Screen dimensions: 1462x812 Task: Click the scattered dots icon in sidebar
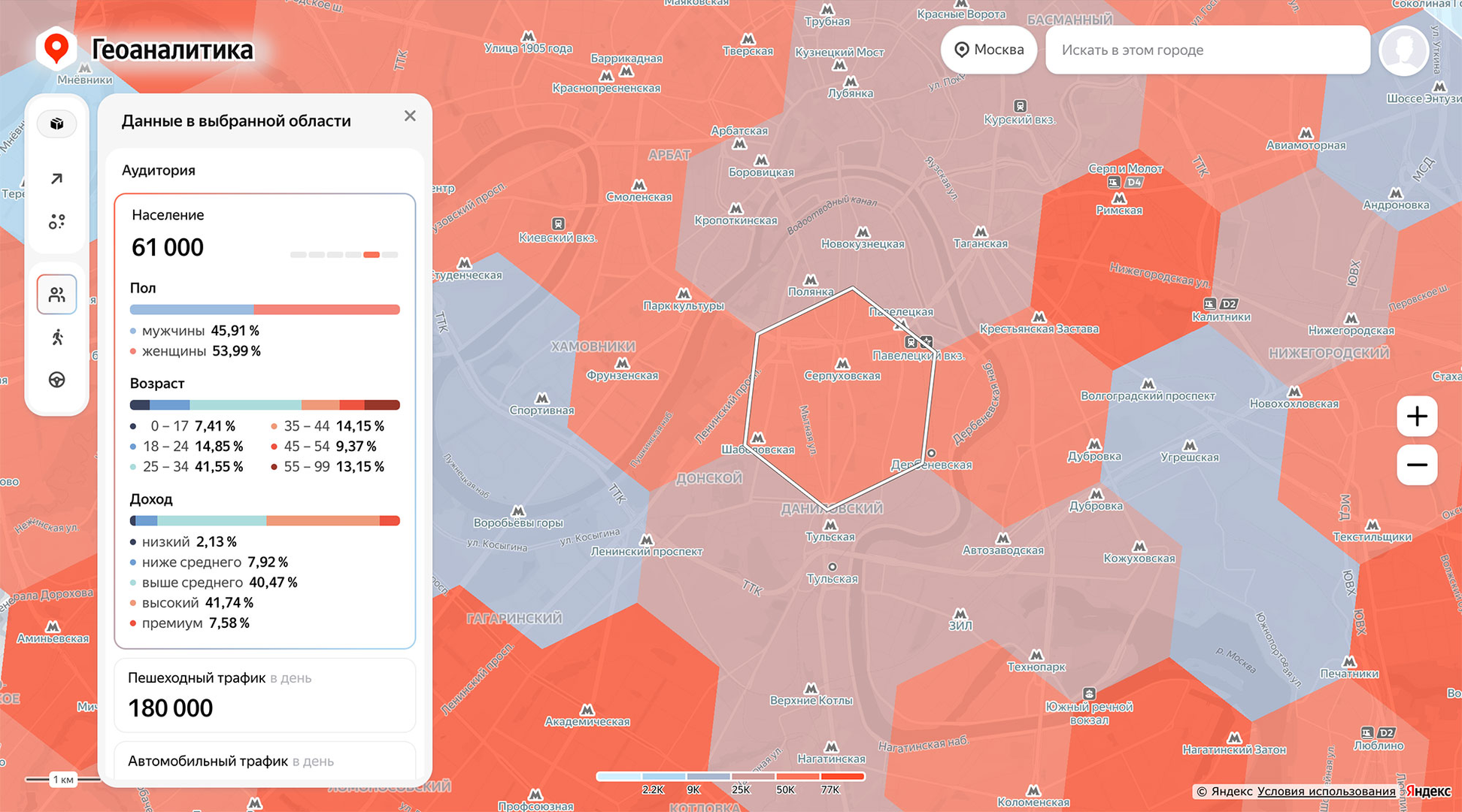coord(57,222)
